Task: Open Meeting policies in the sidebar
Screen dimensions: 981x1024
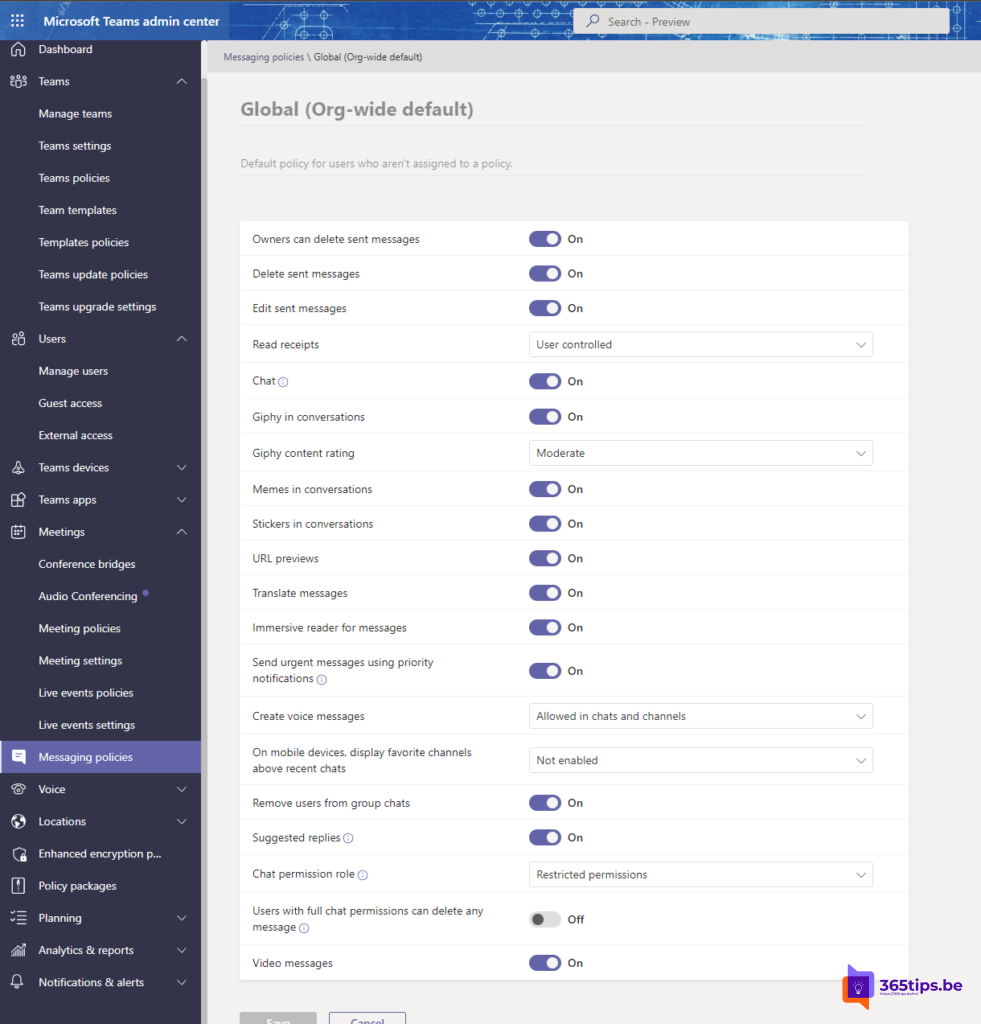Action: tap(79, 629)
